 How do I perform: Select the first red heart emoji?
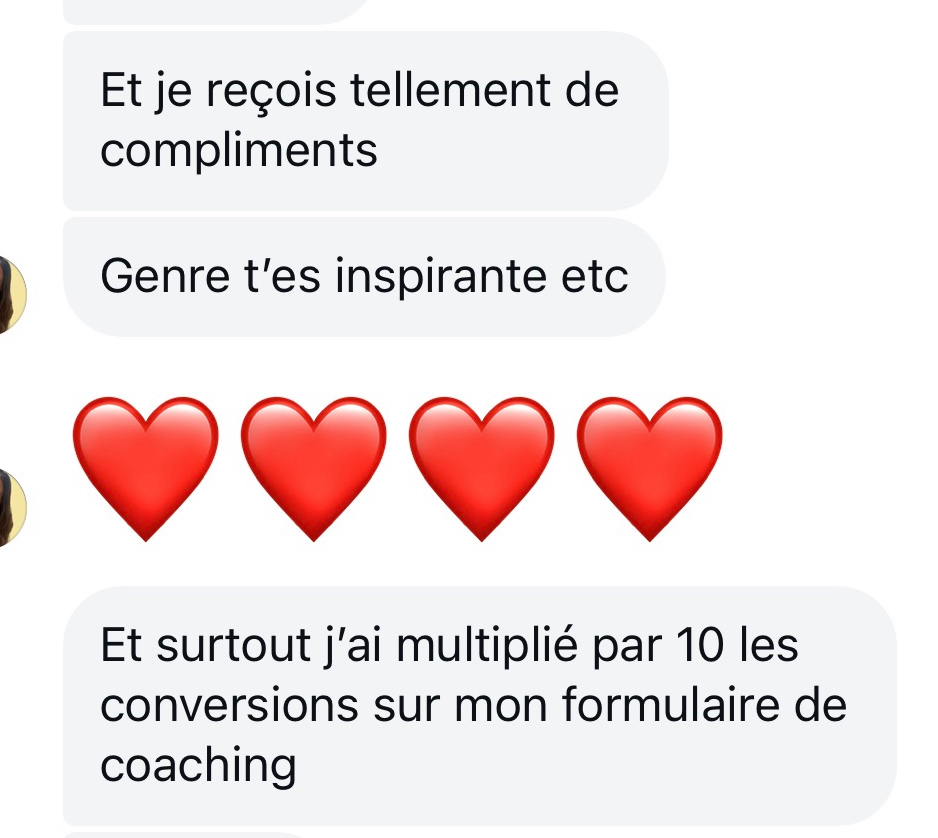(146, 468)
